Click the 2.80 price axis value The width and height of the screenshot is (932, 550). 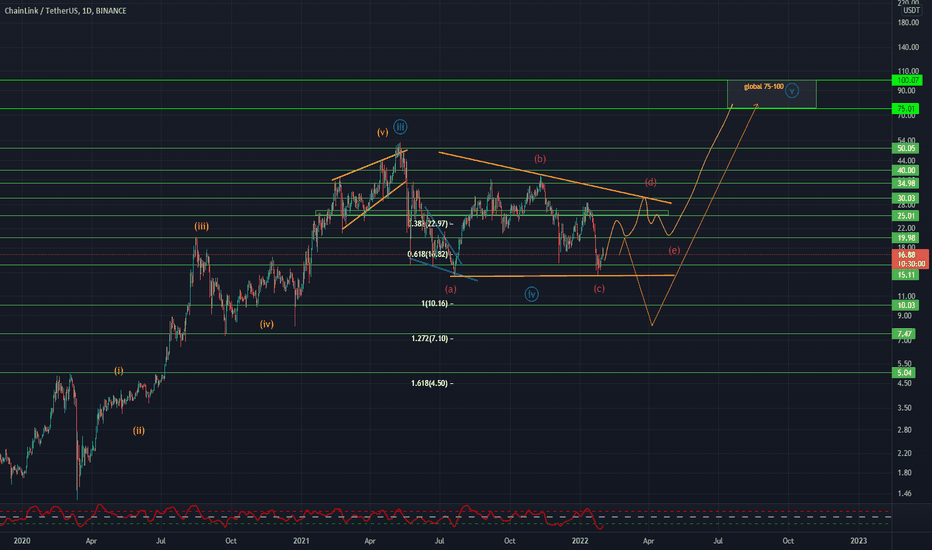tap(904, 430)
